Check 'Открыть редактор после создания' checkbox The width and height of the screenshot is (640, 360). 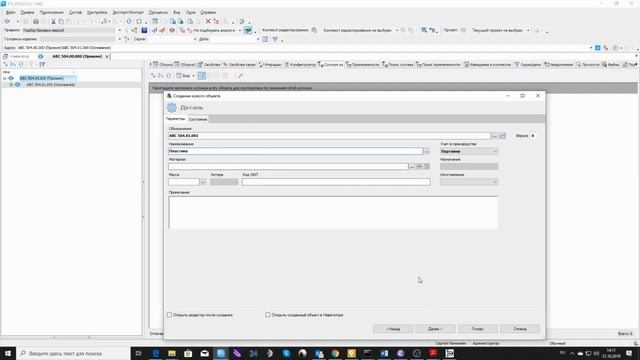[x=169, y=315]
